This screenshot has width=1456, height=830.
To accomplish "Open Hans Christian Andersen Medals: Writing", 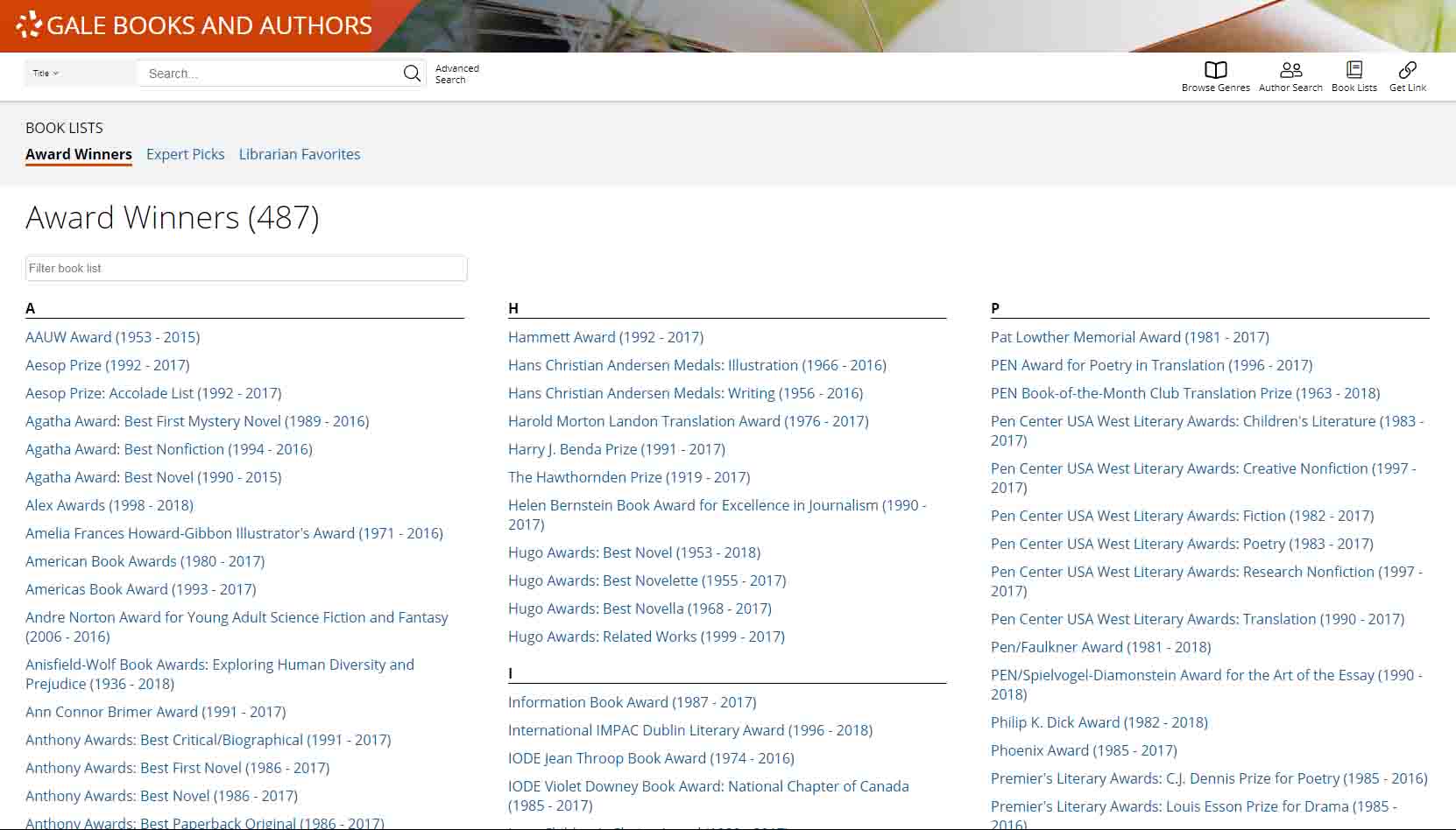I will click(x=685, y=393).
